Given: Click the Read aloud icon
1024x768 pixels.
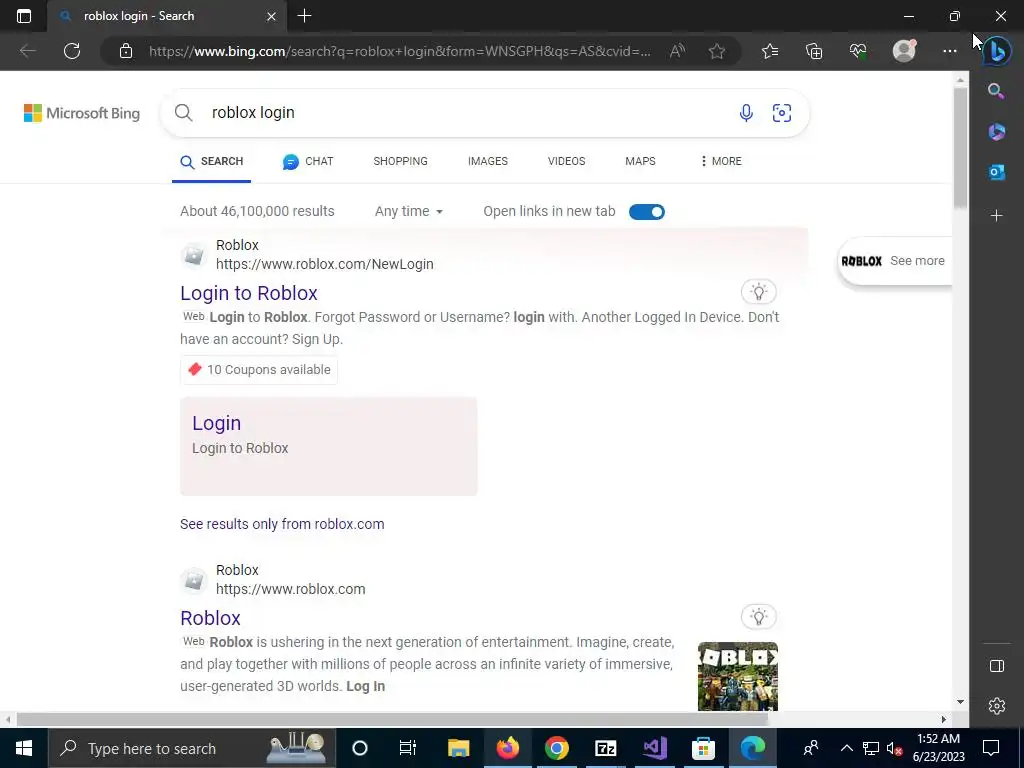Looking at the screenshot, I should pyautogui.click(x=677, y=51).
